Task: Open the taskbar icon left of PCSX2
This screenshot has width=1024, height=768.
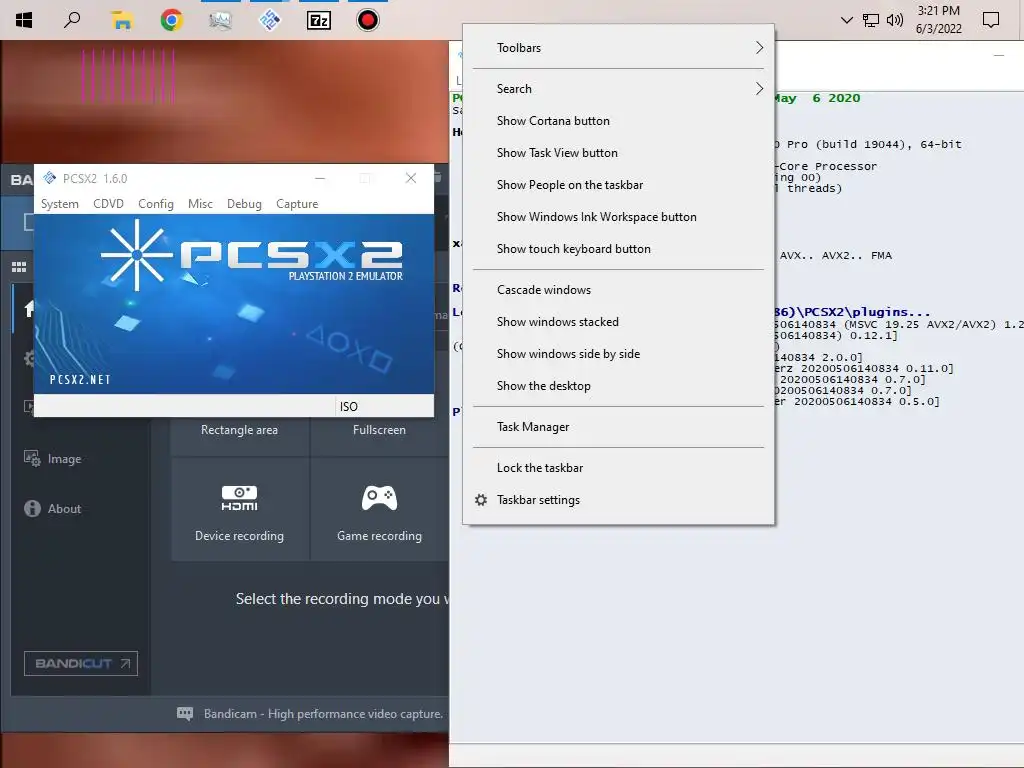Action: (220, 20)
